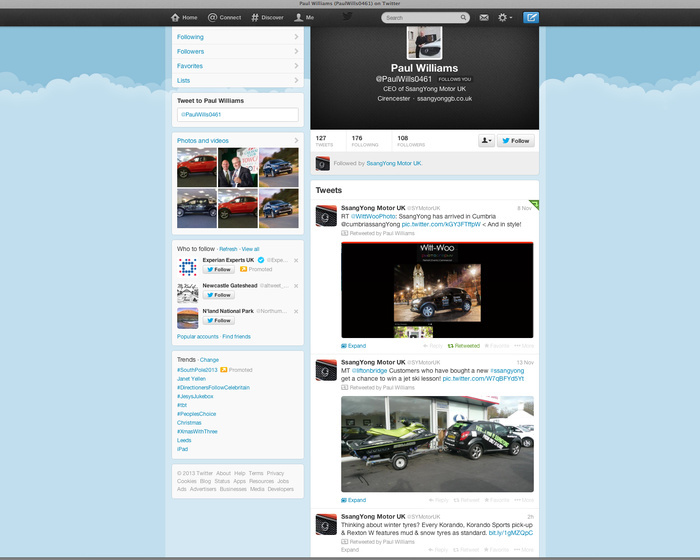This screenshot has width=700, height=560.
Task: Favorite the jet ski lesson tweet
Action: coord(497,500)
